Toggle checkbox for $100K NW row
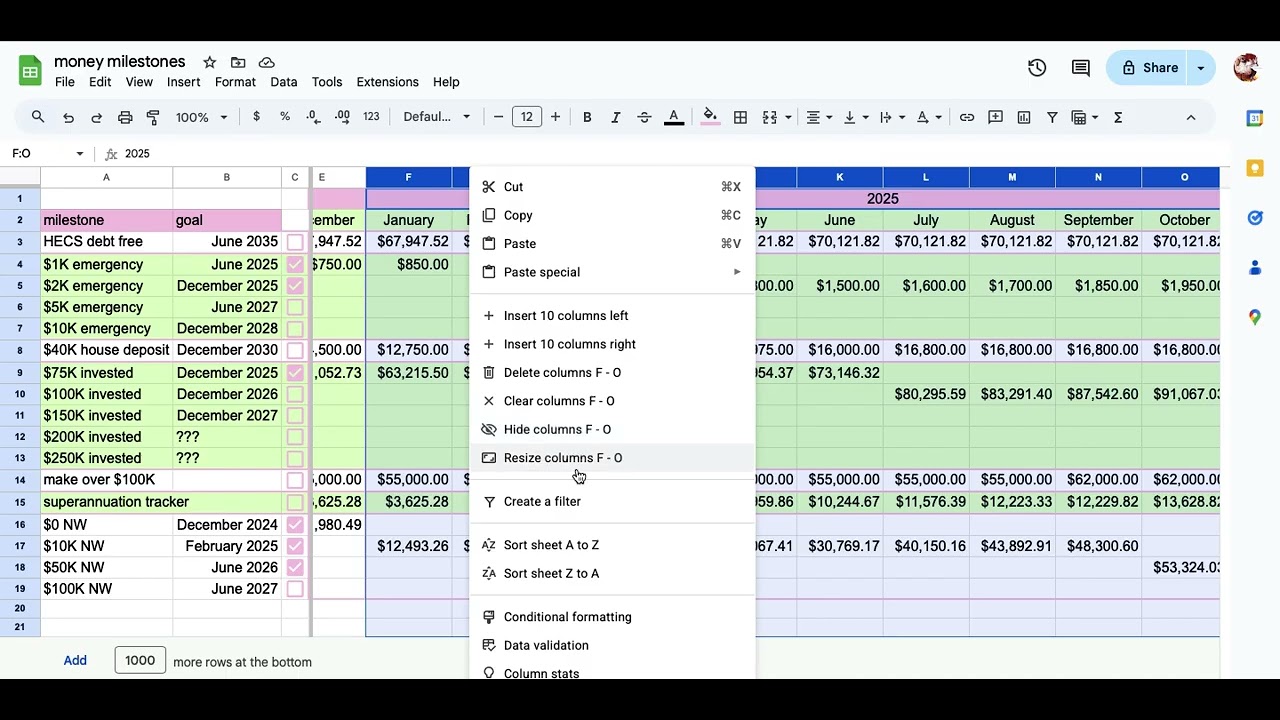Viewport: 1280px width, 720px height. (295, 589)
